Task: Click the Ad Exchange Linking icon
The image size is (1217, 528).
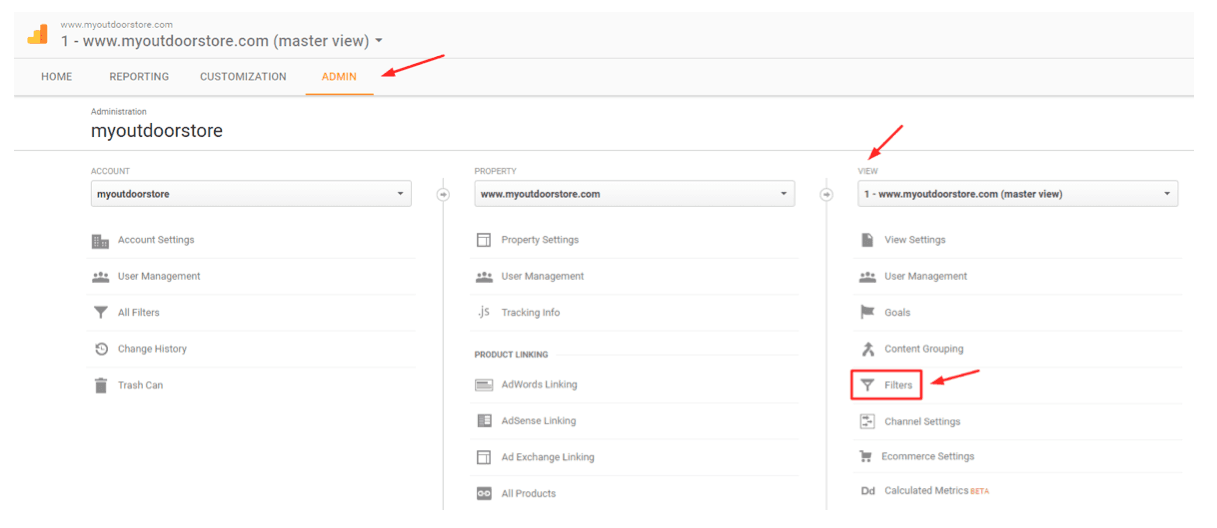Action: [484, 457]
